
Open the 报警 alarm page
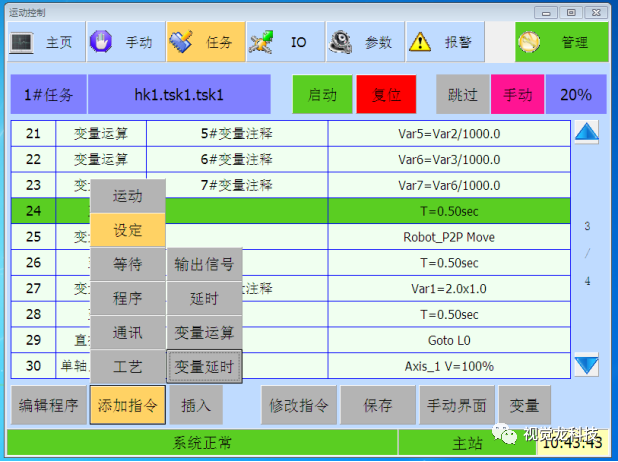(x=444, y=43)
